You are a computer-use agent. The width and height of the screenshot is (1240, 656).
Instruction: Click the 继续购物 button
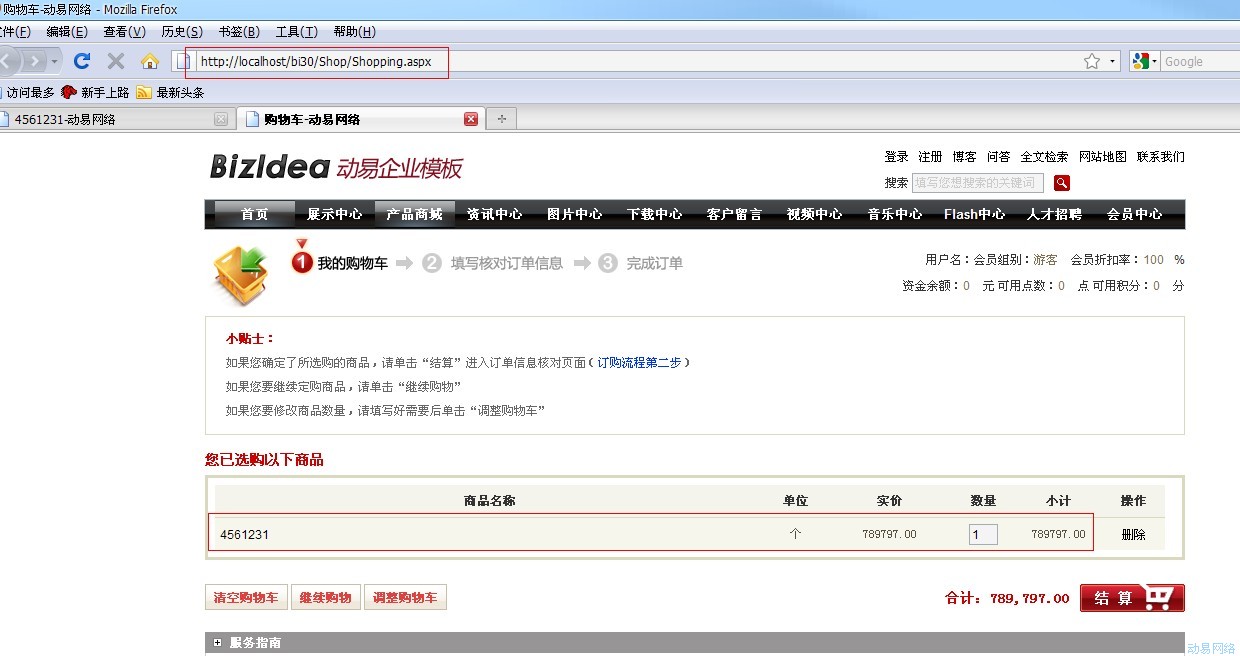point(325,598)
